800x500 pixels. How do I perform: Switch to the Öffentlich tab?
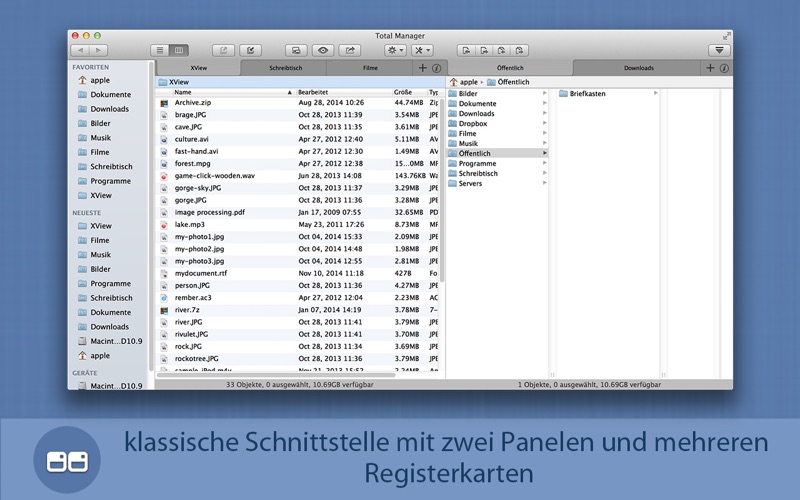pos(510,68)
